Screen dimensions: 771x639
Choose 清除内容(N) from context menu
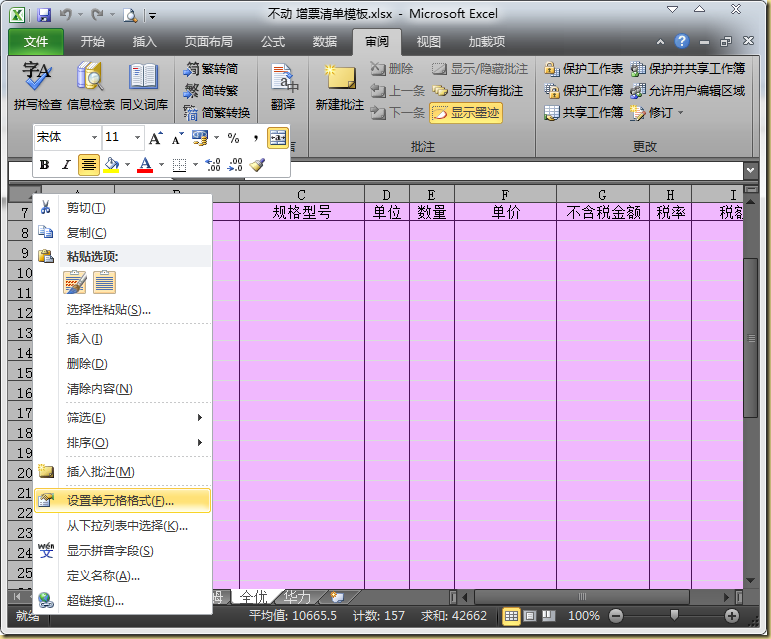click(123, 389)
